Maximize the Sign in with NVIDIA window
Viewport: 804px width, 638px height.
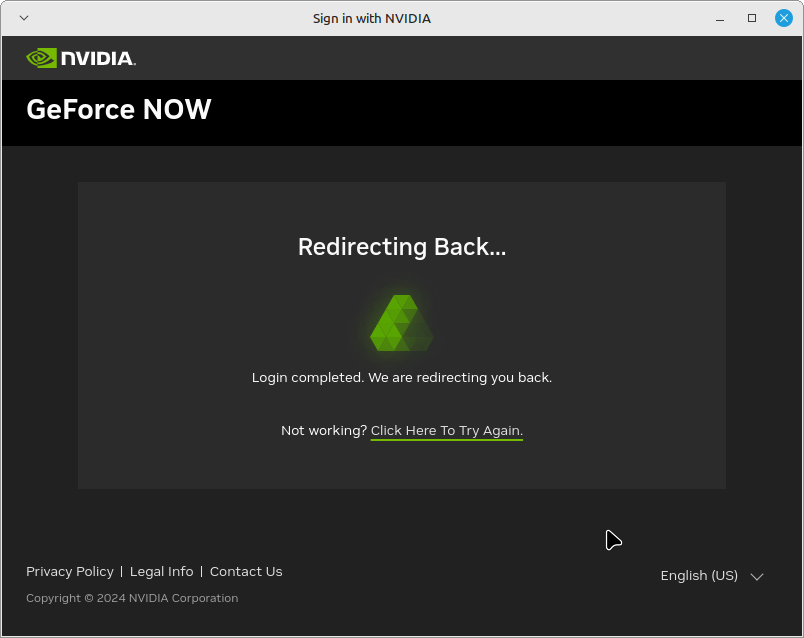[x=752, y=18]
